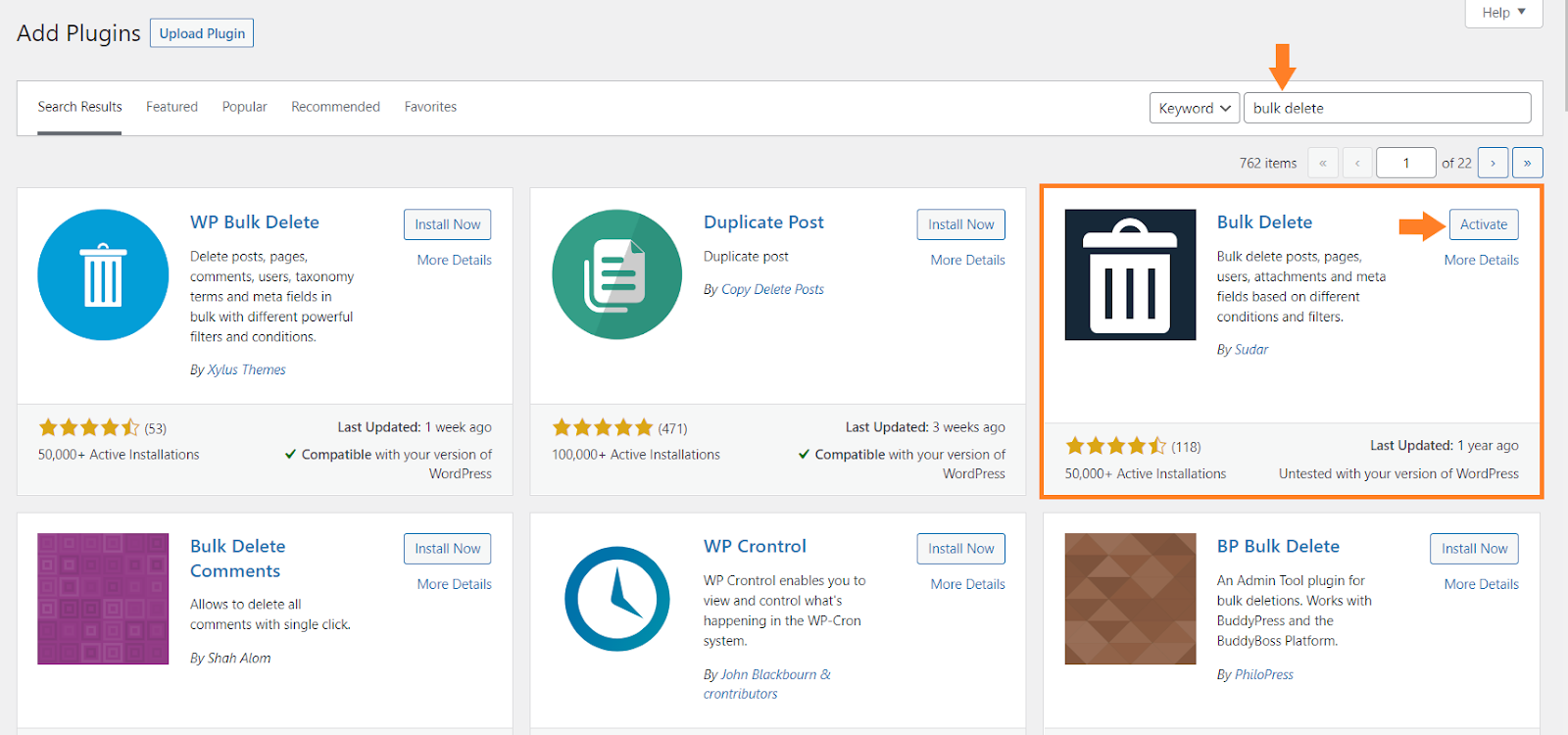This screenshot has width=1568, height=735.
Task: Click the WP Bulk Delete trash can icon
Action: point(103,274)
